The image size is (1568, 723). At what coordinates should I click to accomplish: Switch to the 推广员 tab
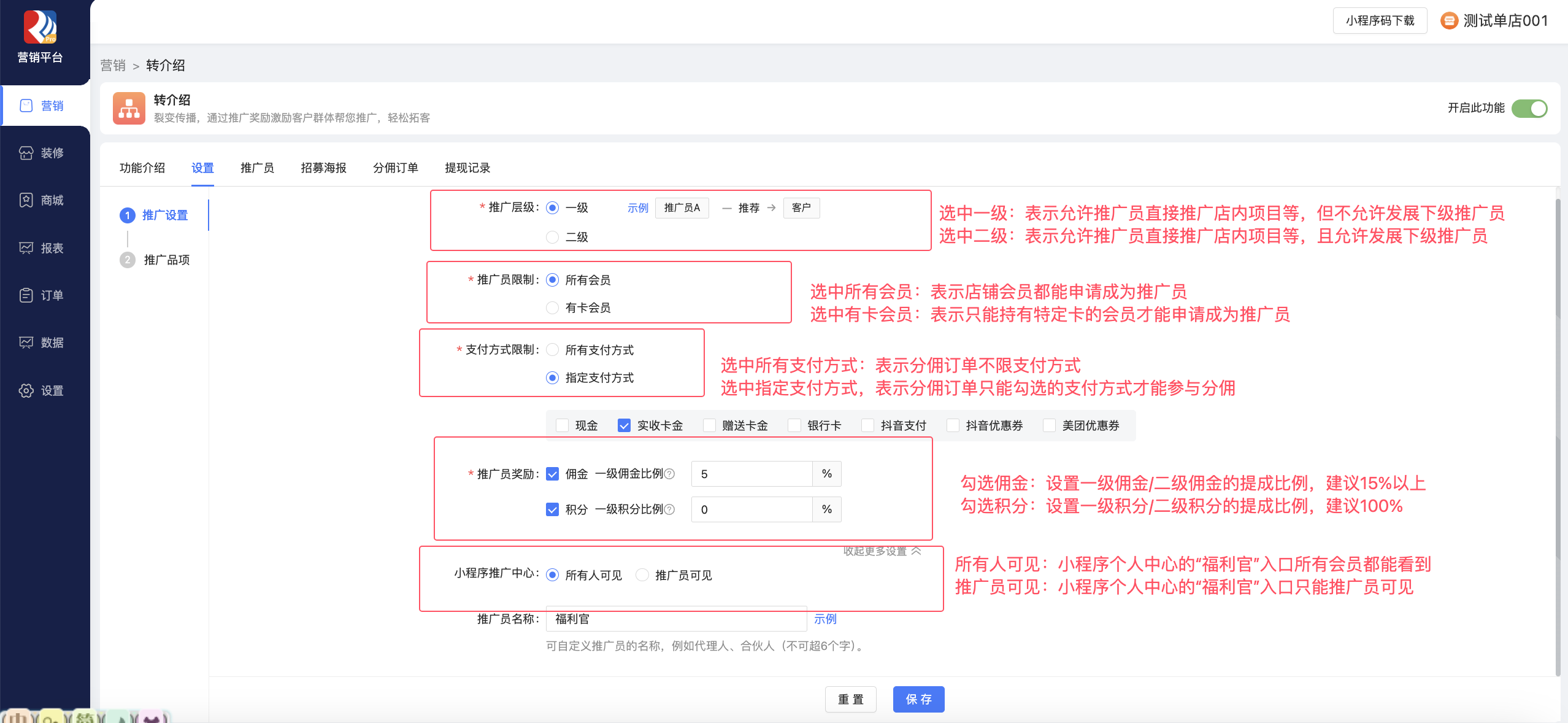click(x=257, y=168)
